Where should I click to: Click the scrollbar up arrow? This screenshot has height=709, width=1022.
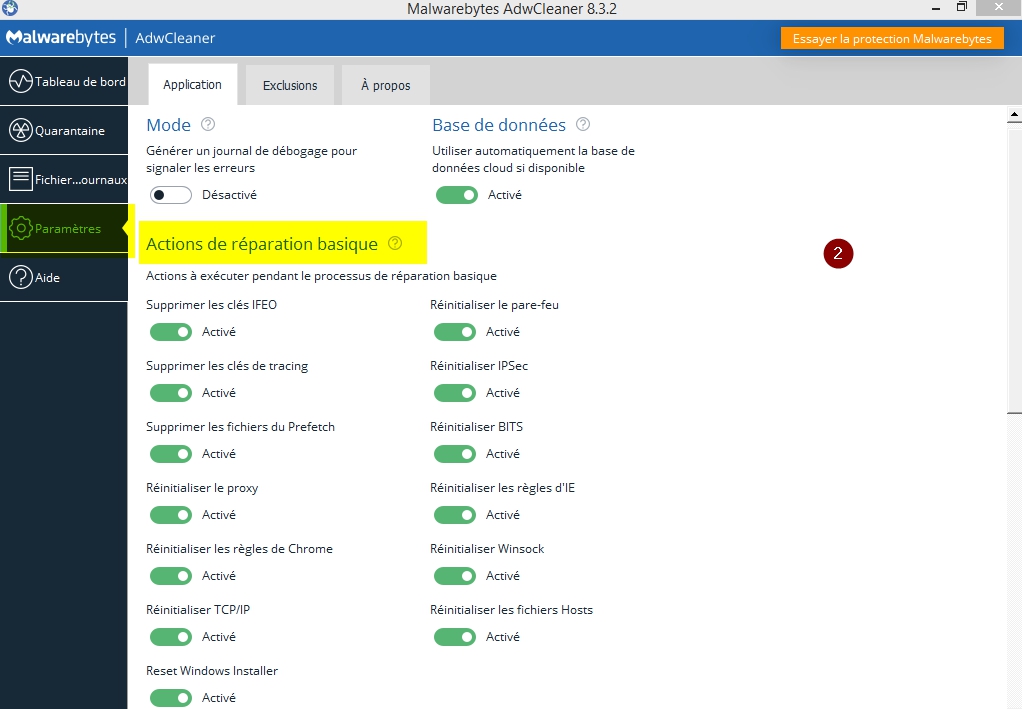[1014, 114]
